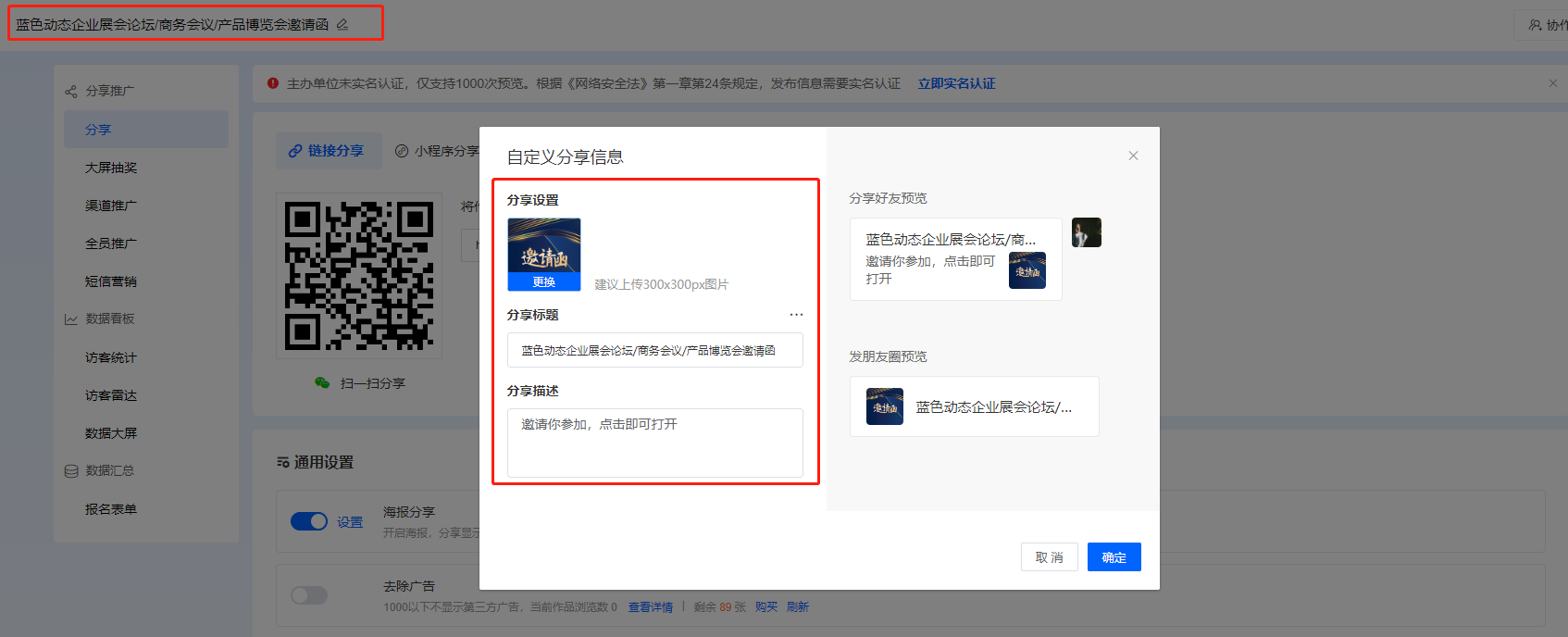Click the 分享描述 description text area
The image size is (1568, 637).
click(x=655, y=443)
